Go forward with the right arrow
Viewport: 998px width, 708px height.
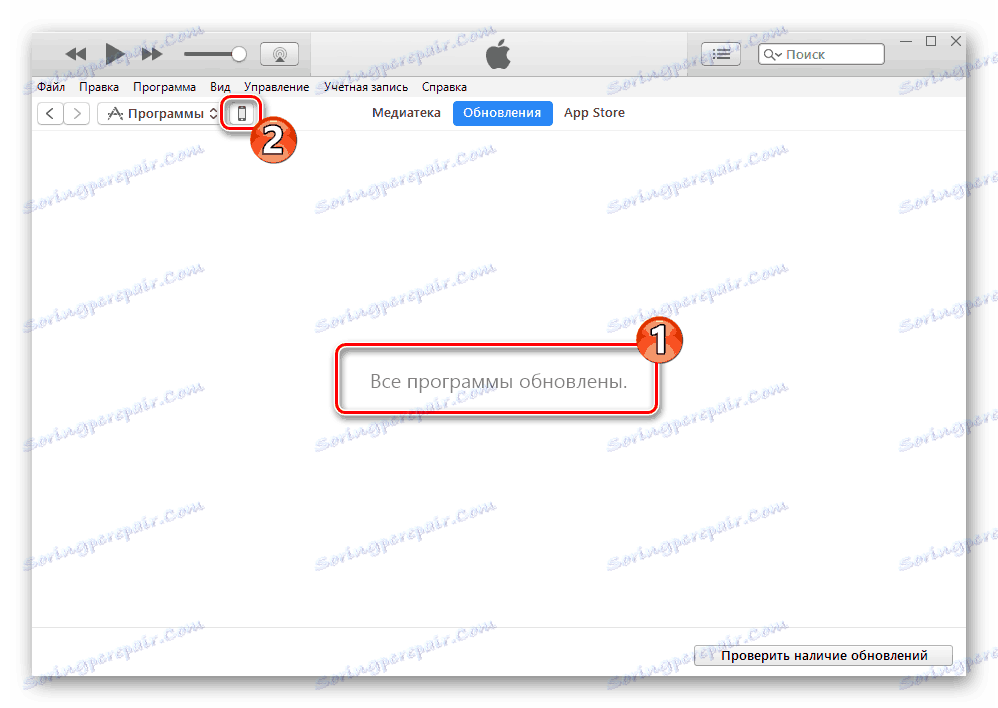(77, 114)
